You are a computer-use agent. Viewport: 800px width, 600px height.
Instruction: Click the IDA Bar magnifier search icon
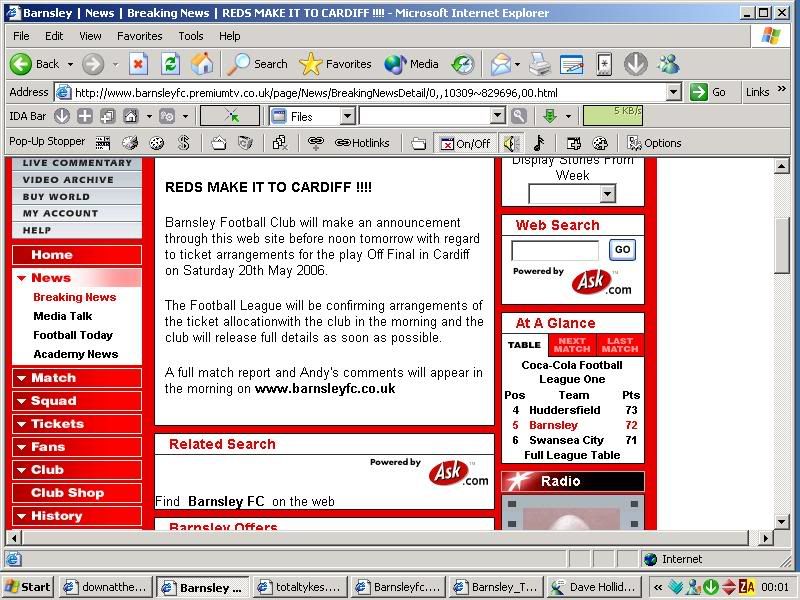pos(518,116)
